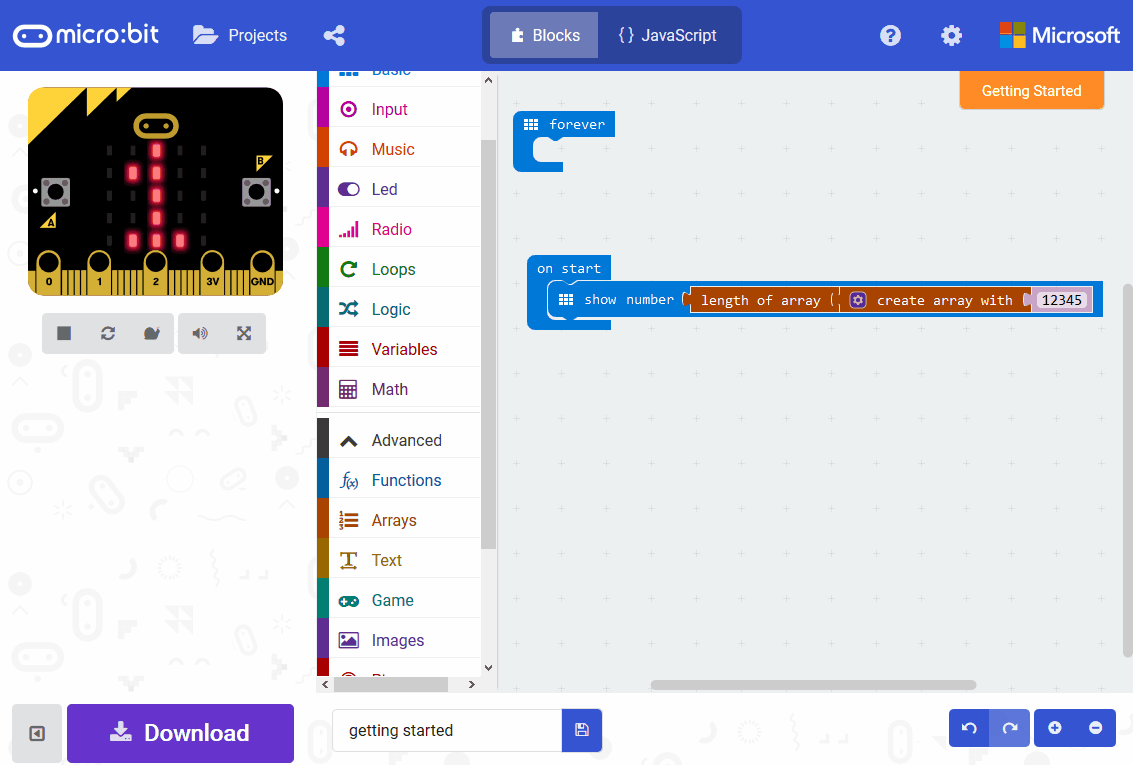
Task: Open the Input category
Action: click(x=399, y=109)
